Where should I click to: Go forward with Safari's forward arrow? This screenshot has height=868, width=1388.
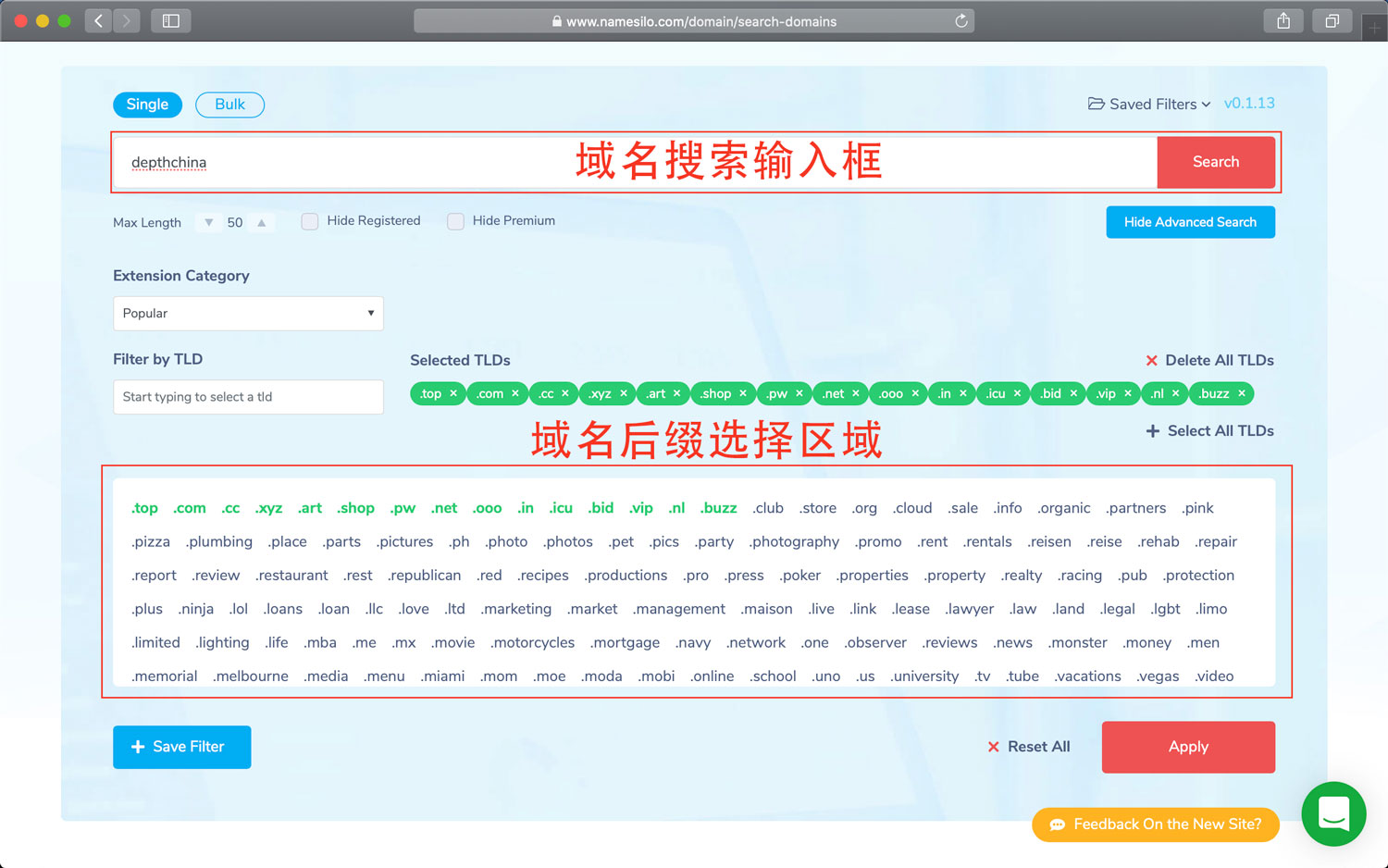[x=127, y=20]
